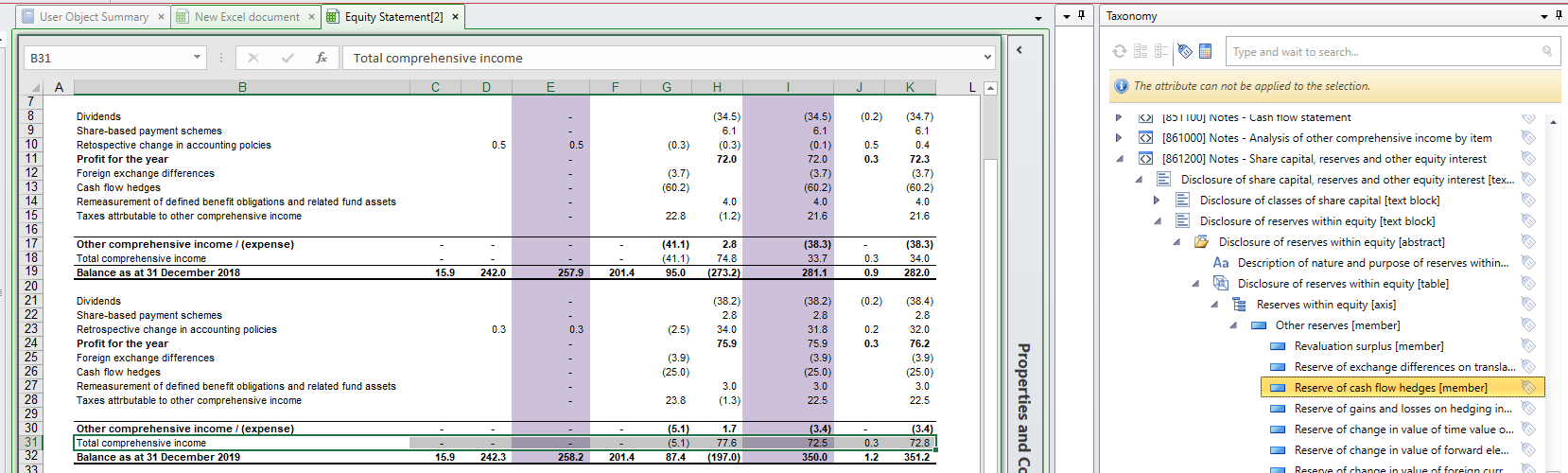Click the formula bar text Total comprehensive income
The image size is (1568, 473).
438,58
